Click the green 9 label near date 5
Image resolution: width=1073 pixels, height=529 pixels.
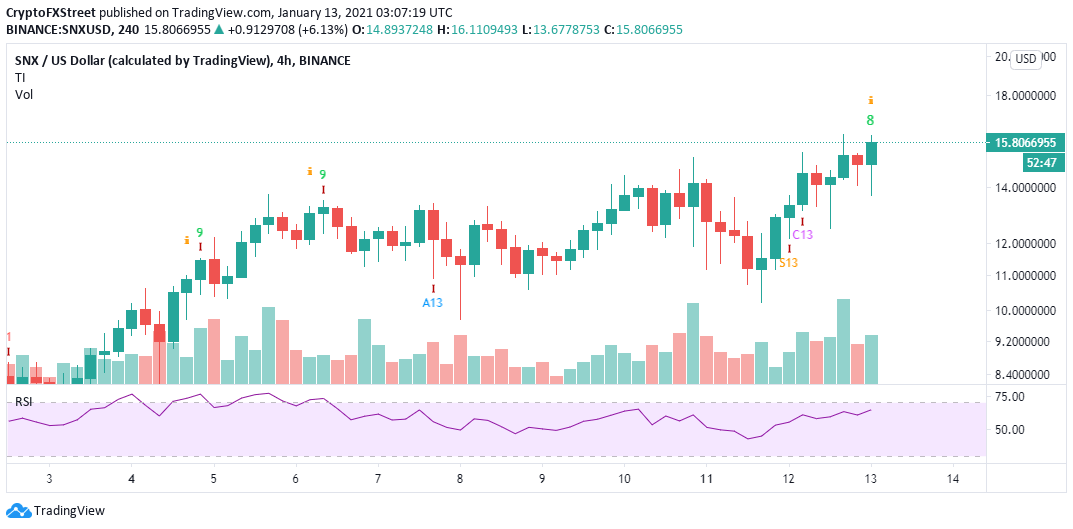click(200, 233)
